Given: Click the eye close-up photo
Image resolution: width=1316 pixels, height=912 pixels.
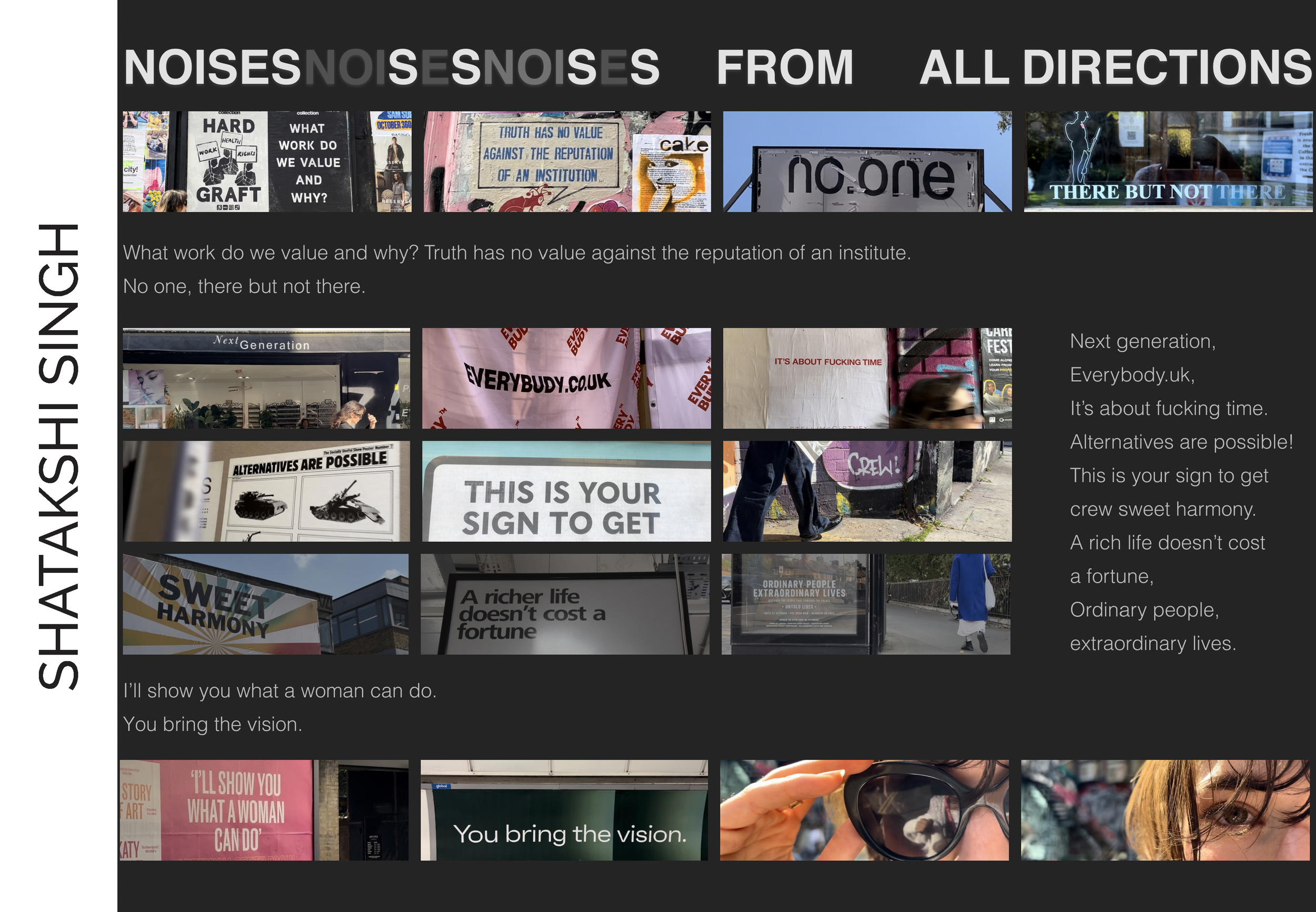Looking at the screenshot, I should (x=1164, y=810).
